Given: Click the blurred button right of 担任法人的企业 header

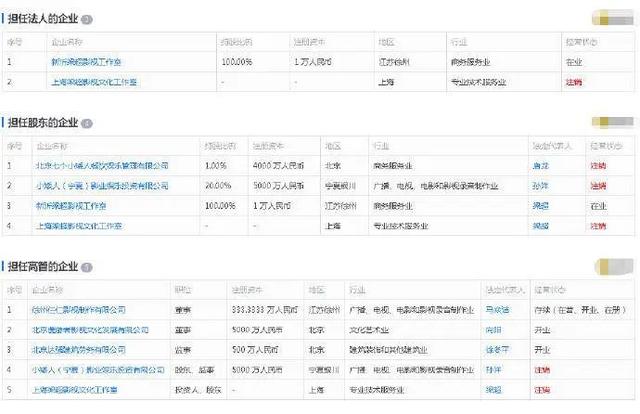Looking at the screenshot, I should coord(613,18).
